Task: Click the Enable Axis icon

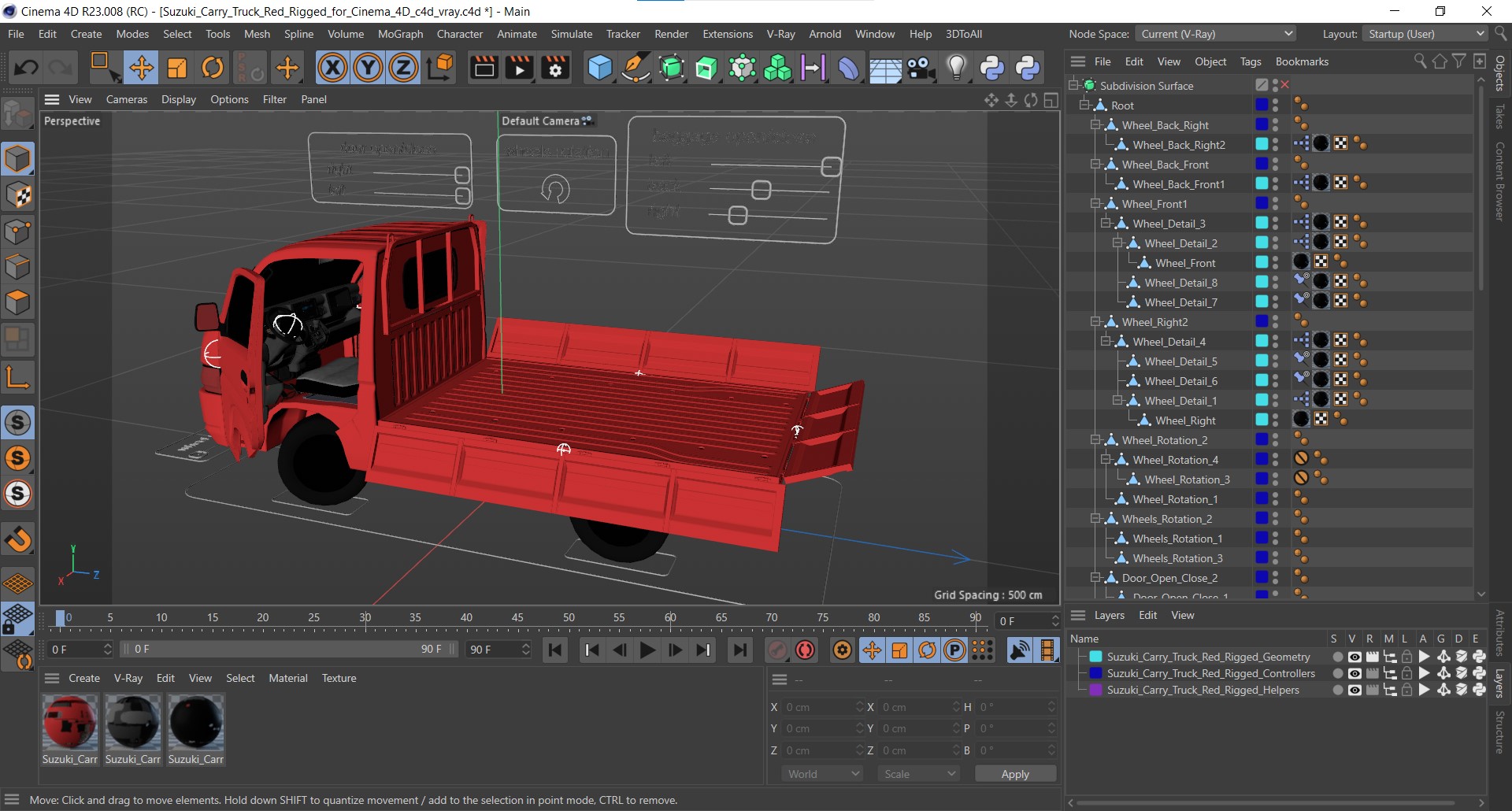Action: [x=17, y=378]
